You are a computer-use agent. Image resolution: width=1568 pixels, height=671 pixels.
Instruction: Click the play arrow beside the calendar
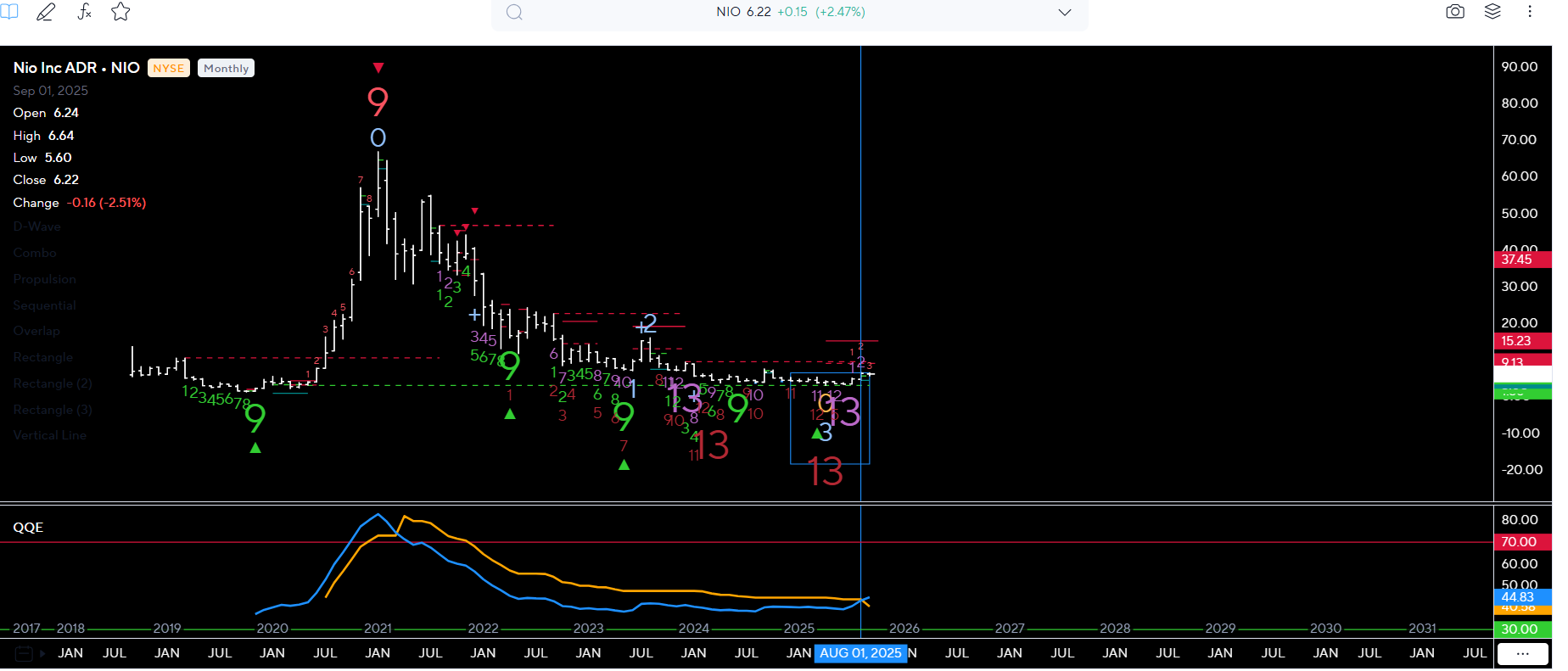pos(42,653)
